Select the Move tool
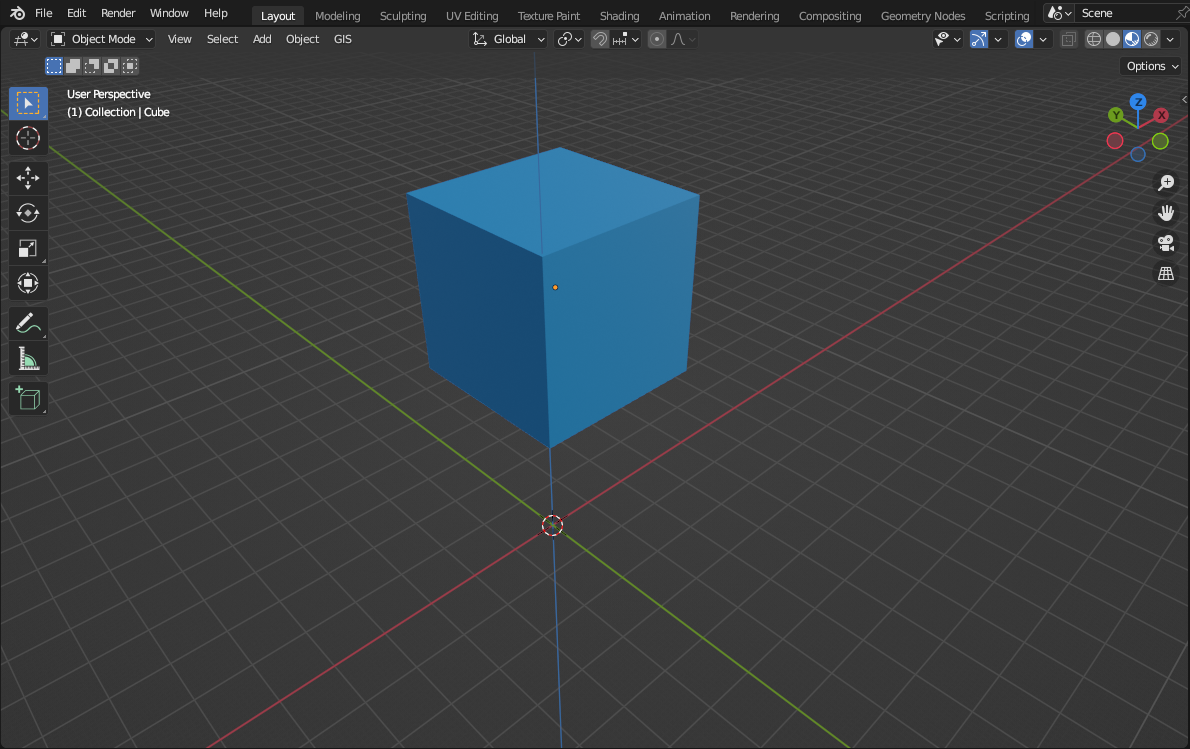 point(28,177)
